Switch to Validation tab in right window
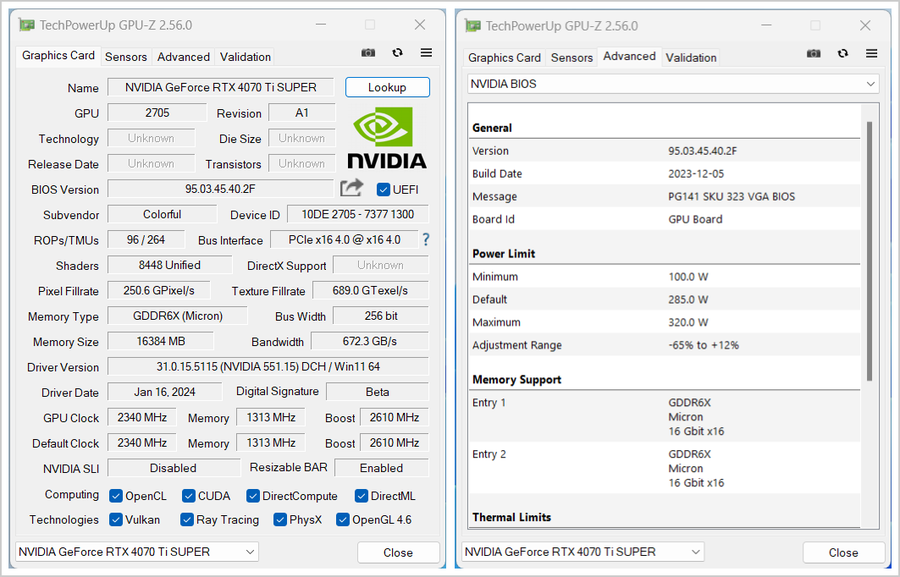 pos(690,57)
